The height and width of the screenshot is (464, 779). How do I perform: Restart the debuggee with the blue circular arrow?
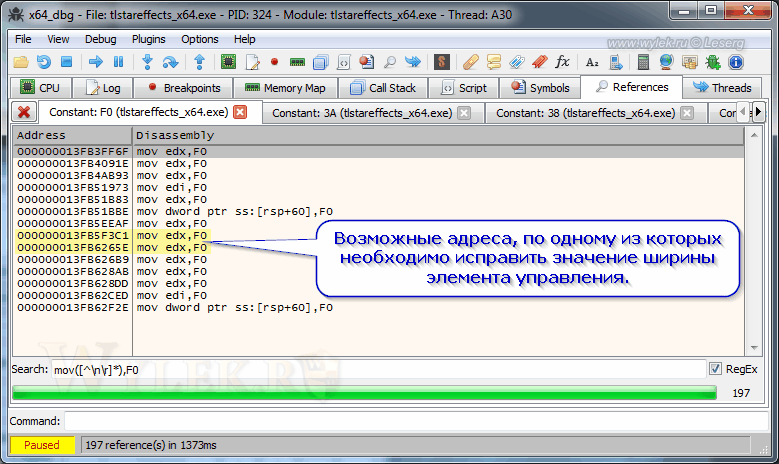click(44, 62)
